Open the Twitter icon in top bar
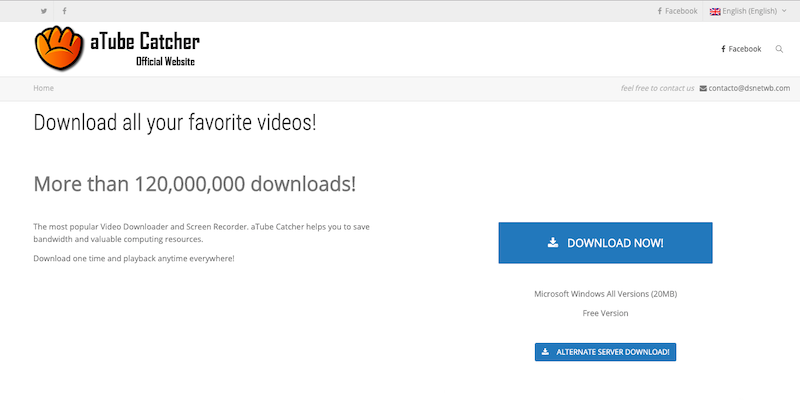 [x=44, y=11]
